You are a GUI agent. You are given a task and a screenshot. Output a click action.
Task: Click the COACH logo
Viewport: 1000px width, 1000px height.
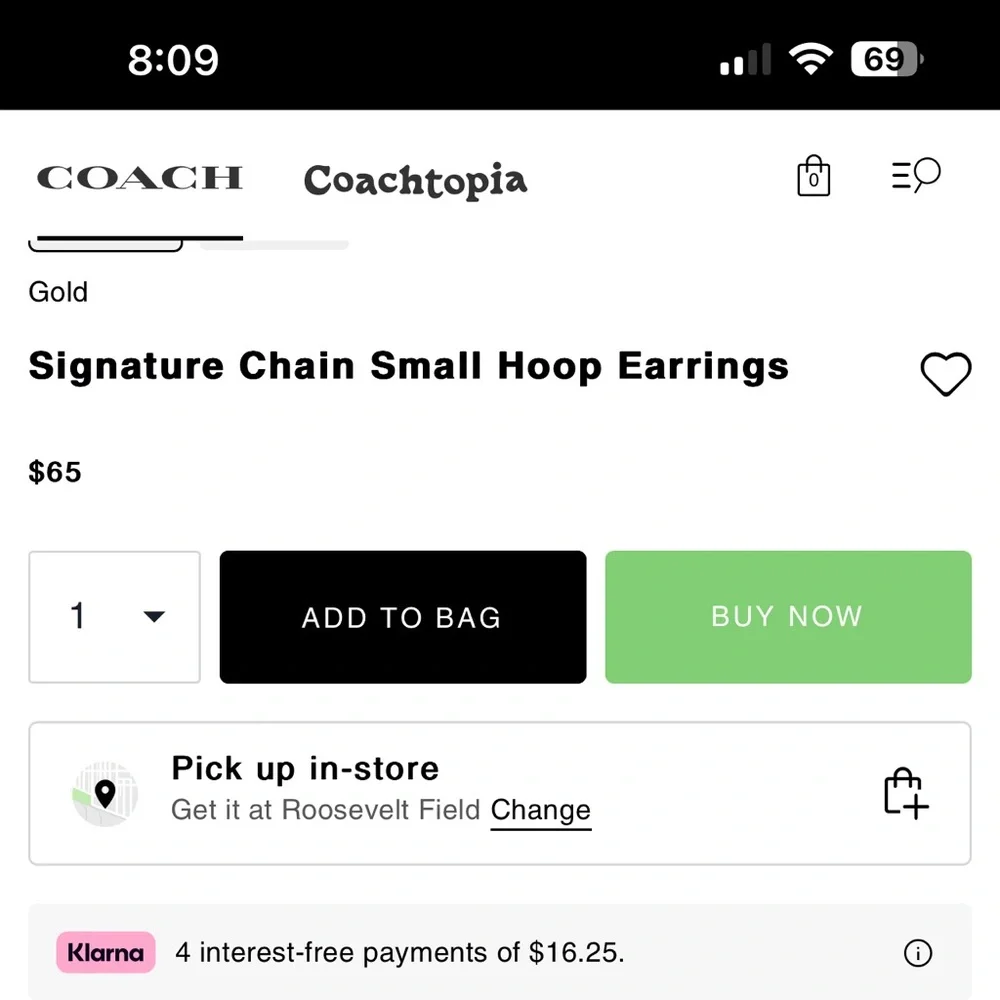coord(139,177)
